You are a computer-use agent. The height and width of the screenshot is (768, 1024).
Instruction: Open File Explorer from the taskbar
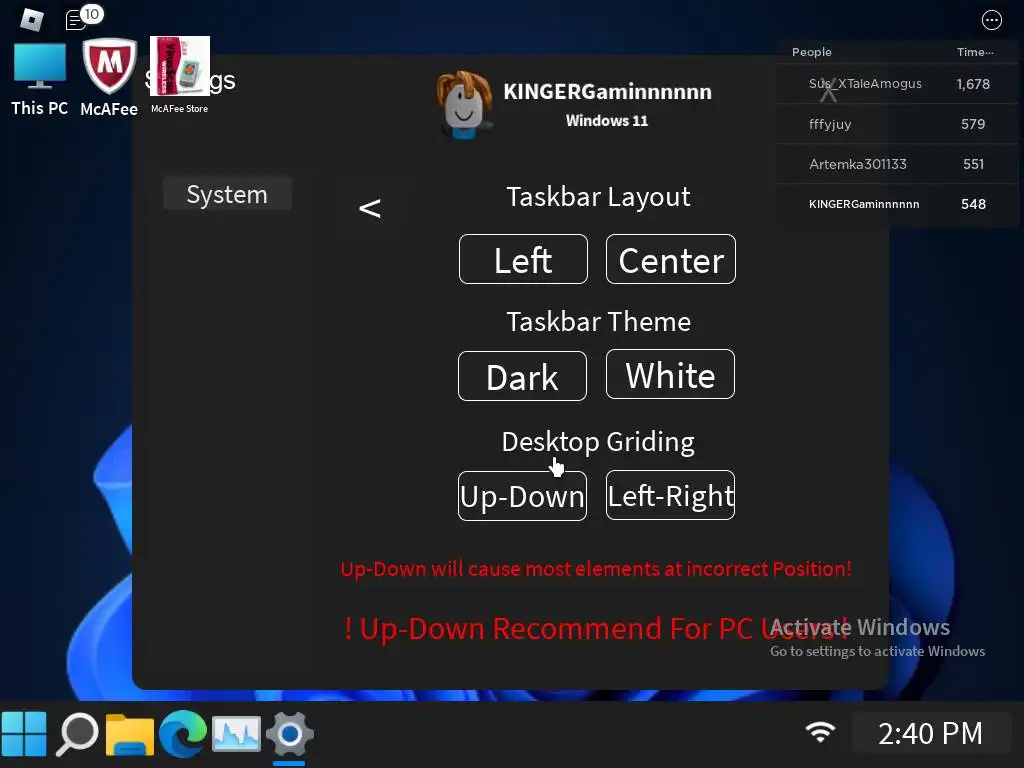130,735
